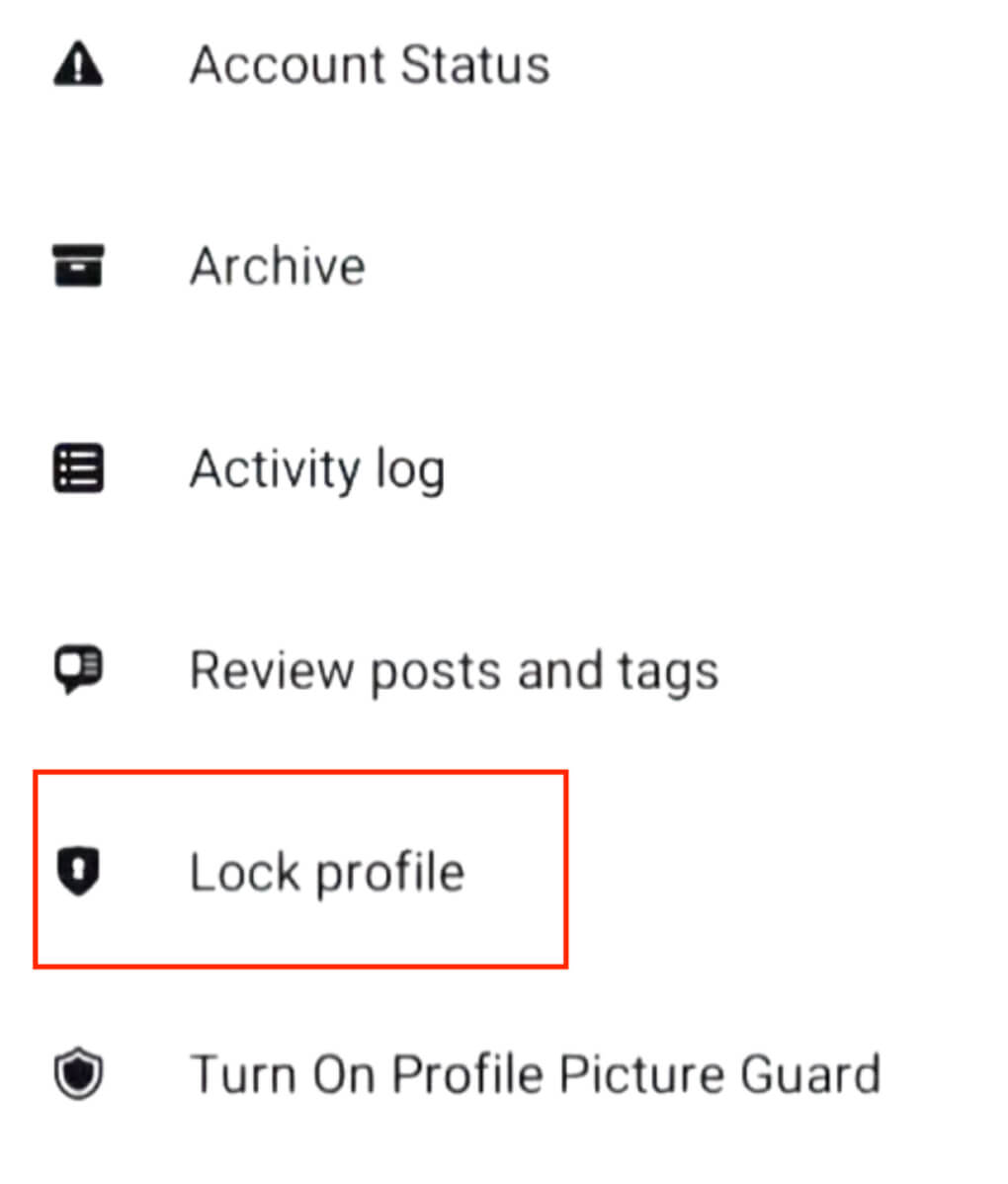Choose Lock profile option
Image resolution: width=1008 pixels, height=1184 pixels.
click(326, 873)
